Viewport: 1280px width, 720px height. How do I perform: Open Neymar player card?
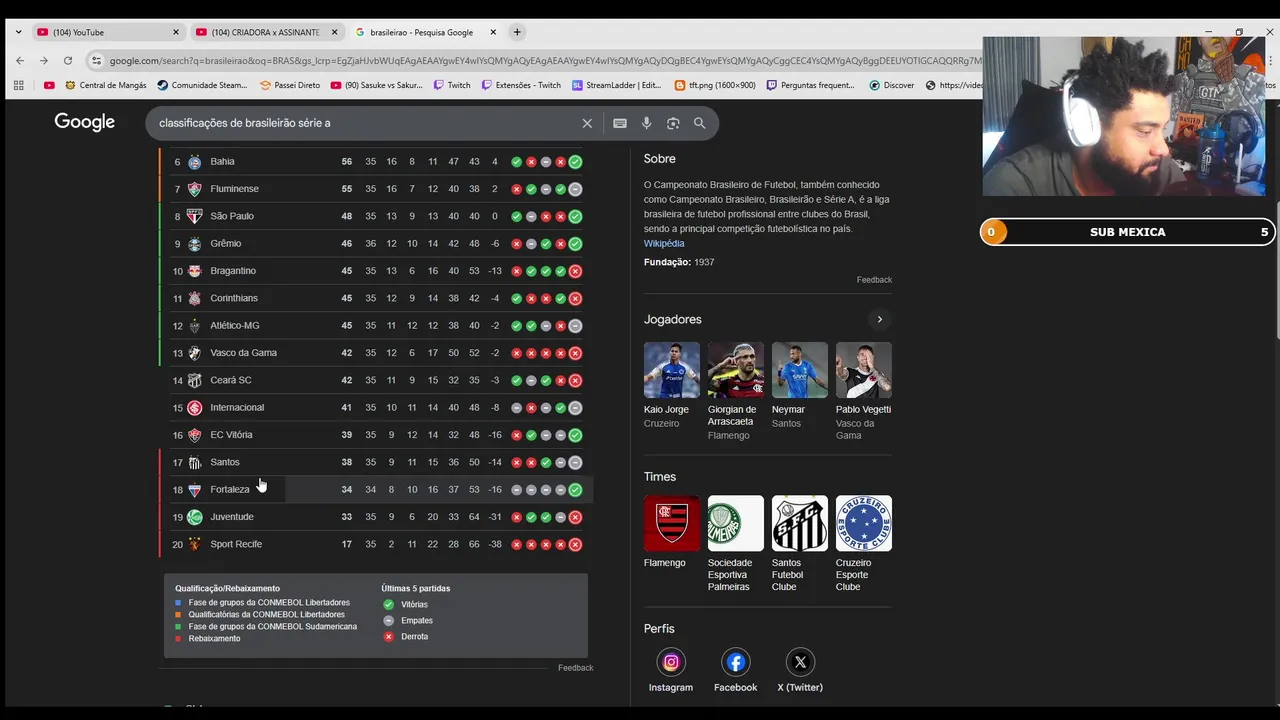[x=799, y=386]
